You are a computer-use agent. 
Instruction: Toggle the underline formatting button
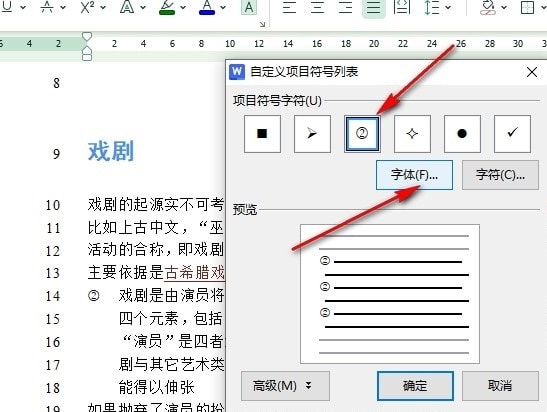[x=7, y=6]
